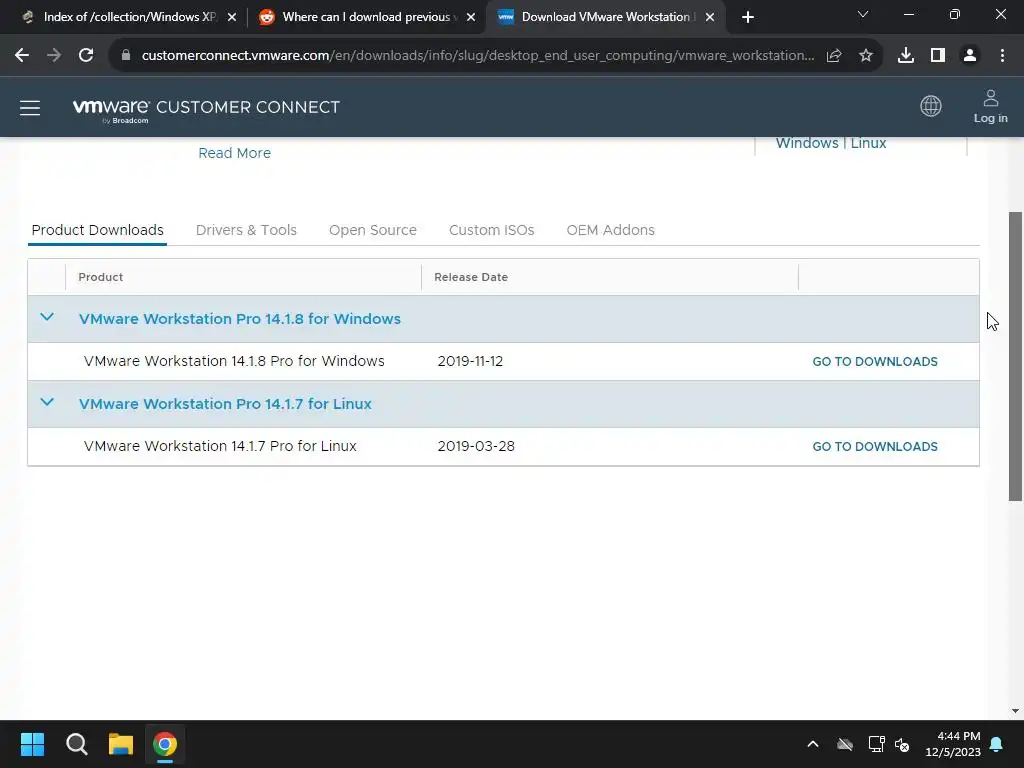Open VMware Workstation Pro 14.1.8 for Windows heading
Image resolution: width=1024 pixels, height=768 pixels.
tap(240, 319)
